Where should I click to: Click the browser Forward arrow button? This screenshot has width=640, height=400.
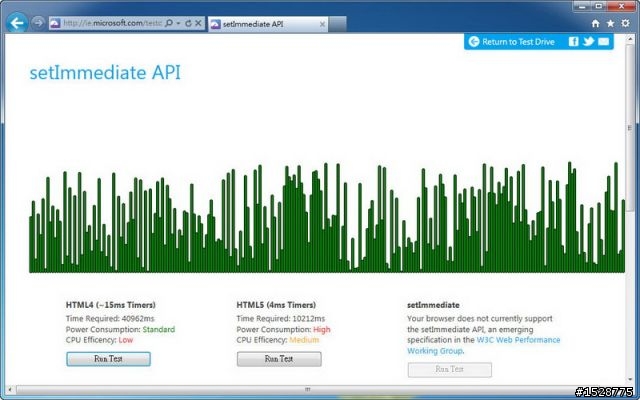38,23
